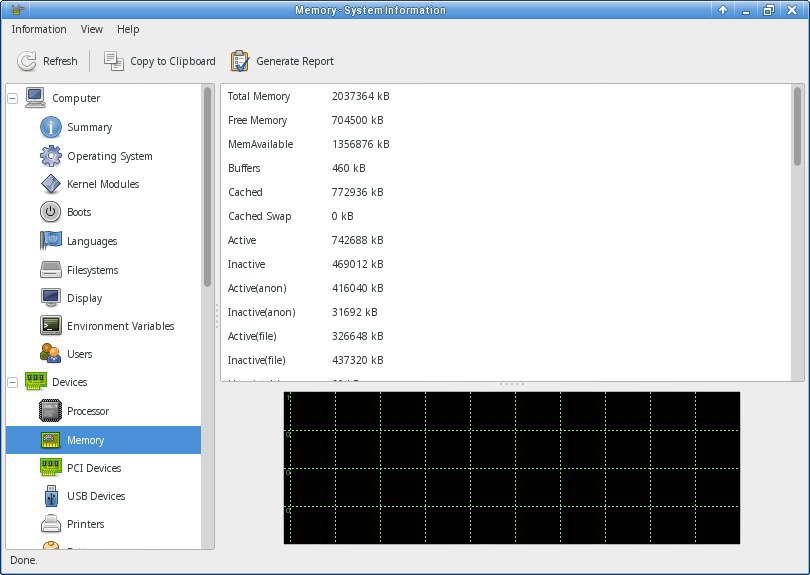Click the value 31692 kB
Screen dimensions: 810x575
click(x=354, y=312)
